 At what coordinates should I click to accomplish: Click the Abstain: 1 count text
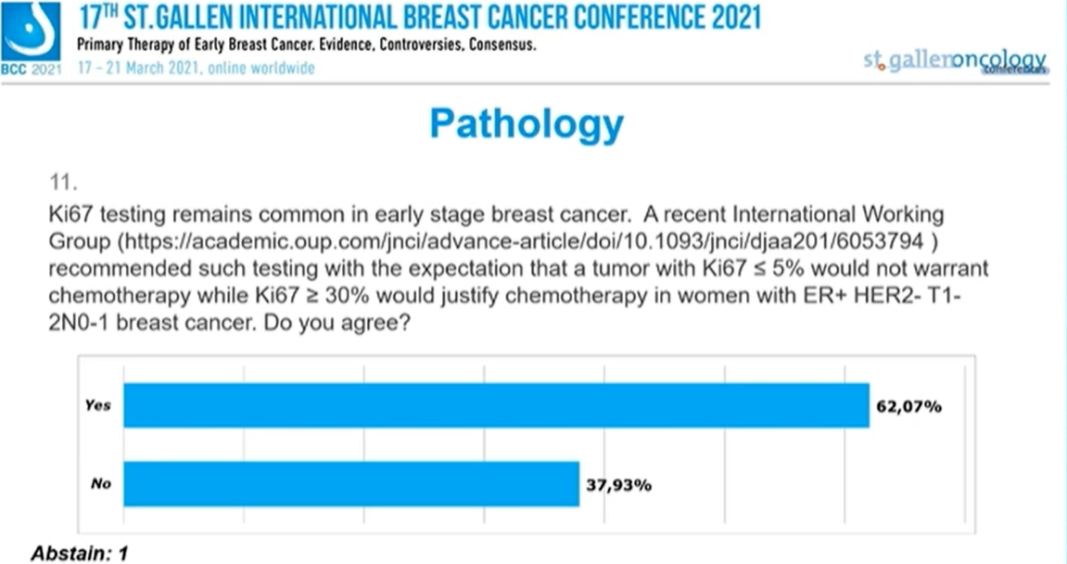pos(80,552)
